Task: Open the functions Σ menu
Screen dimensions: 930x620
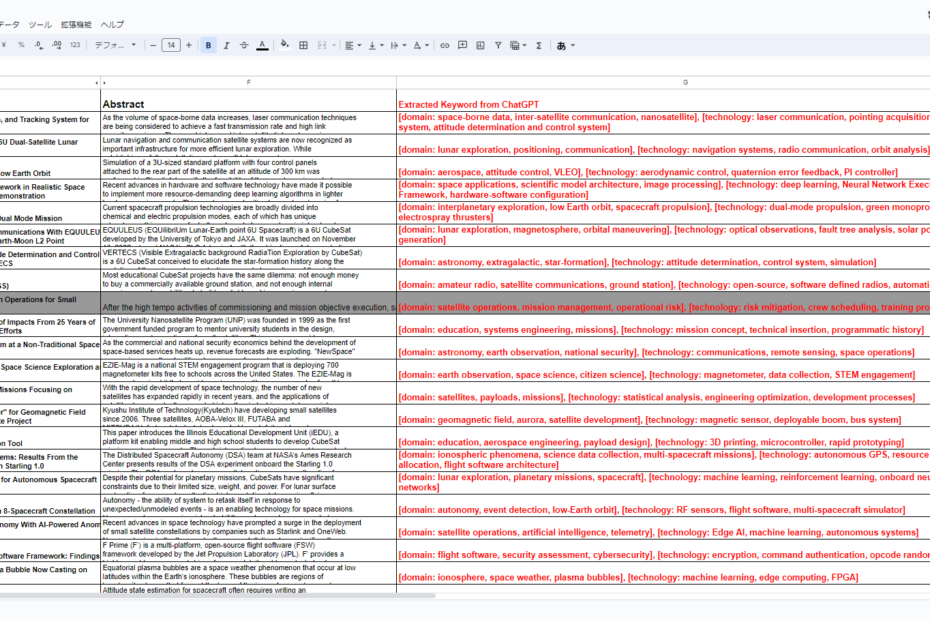Action: (539, 45)
